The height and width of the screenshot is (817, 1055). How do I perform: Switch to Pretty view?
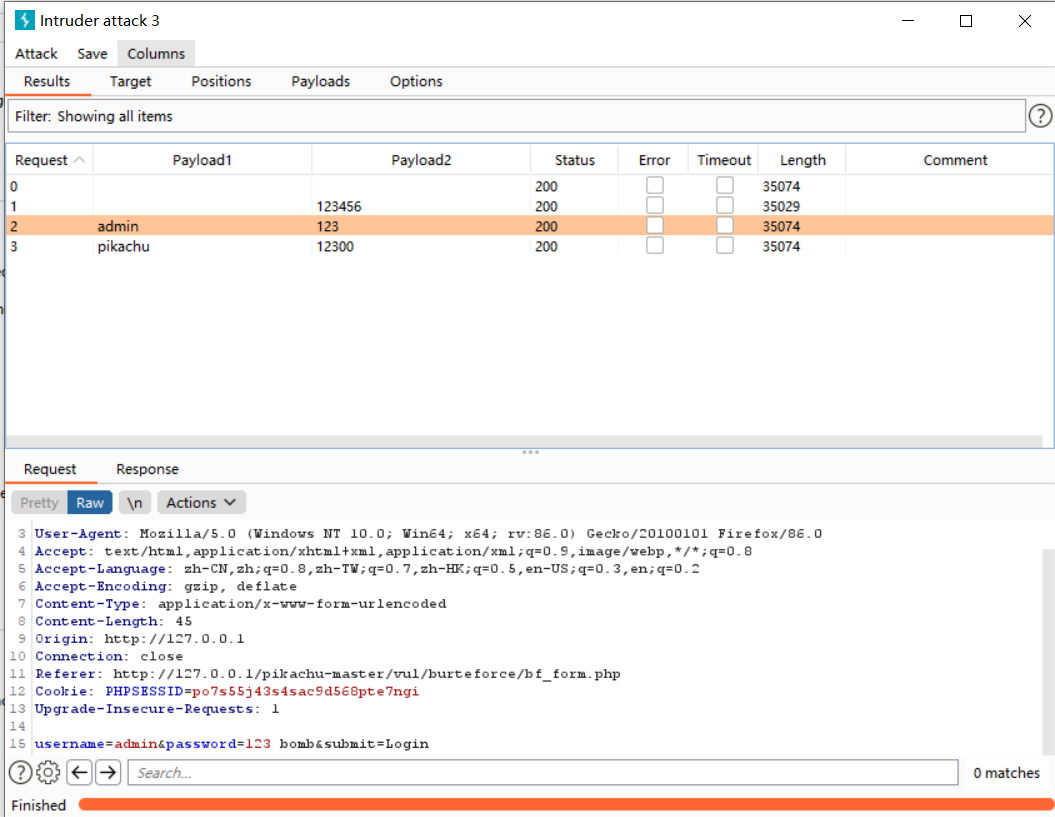39,503
